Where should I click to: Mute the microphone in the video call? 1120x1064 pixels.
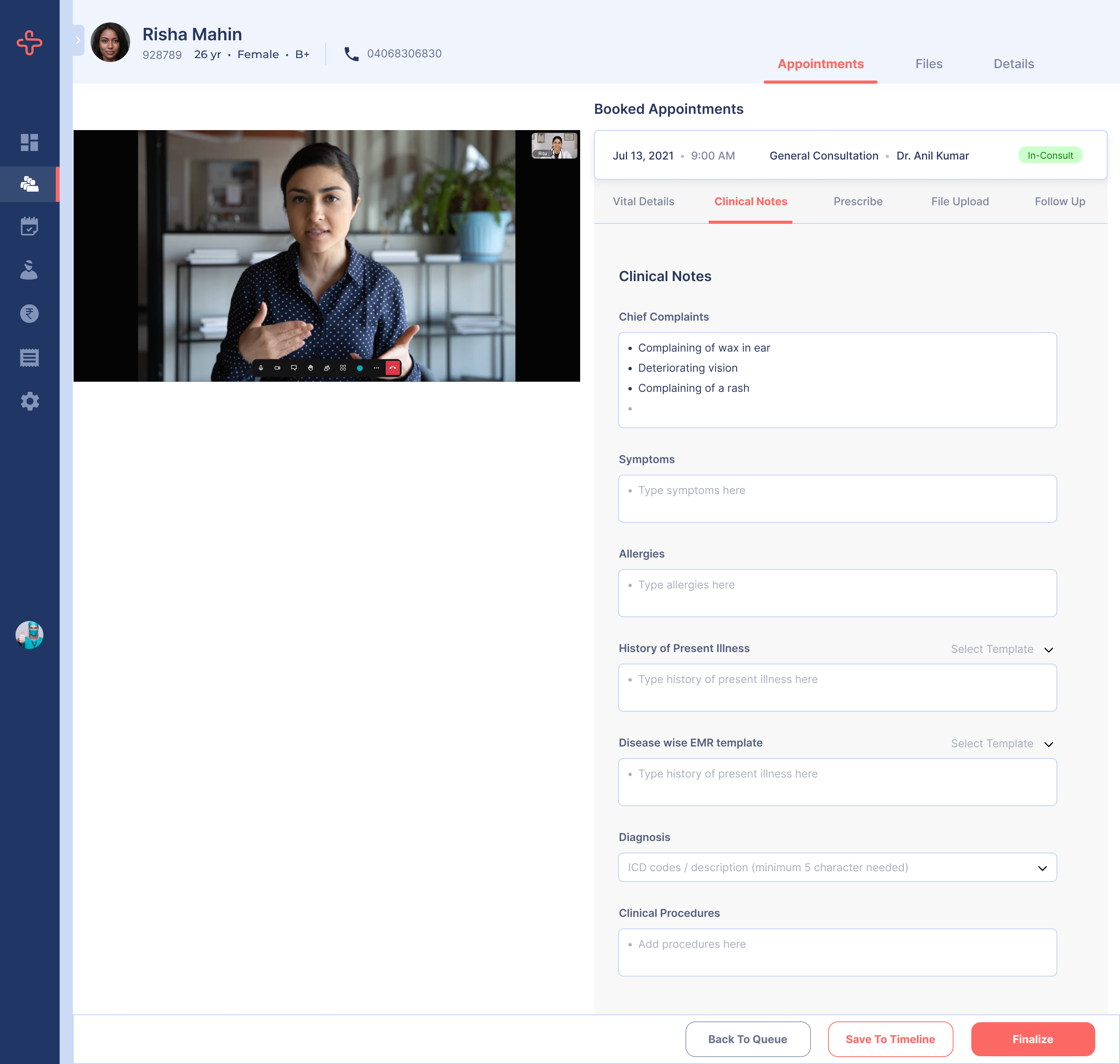point(261,368)
